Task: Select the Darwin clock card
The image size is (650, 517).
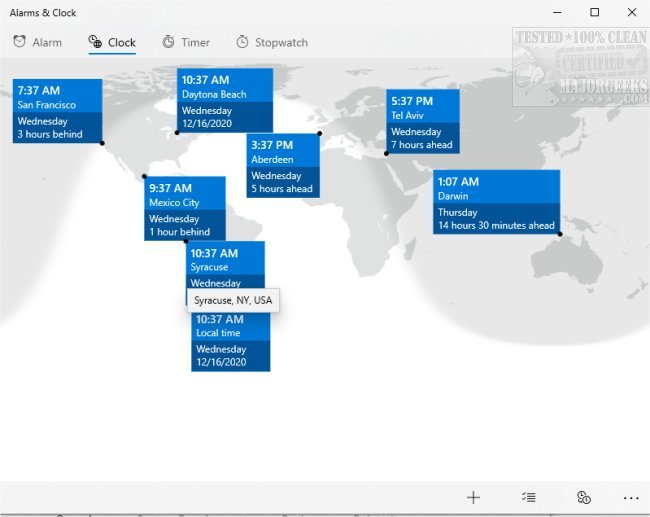Action: 497,202
